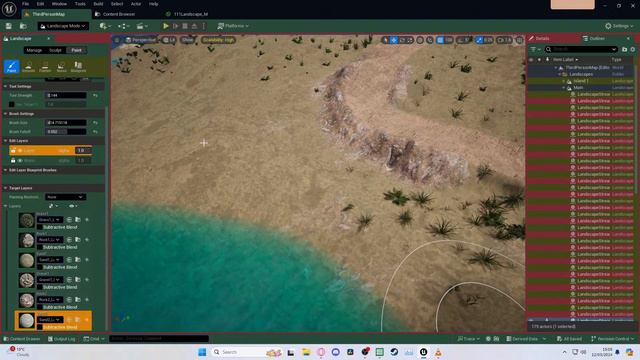Open the Landscape Mode dropdown

pos(63,26)
